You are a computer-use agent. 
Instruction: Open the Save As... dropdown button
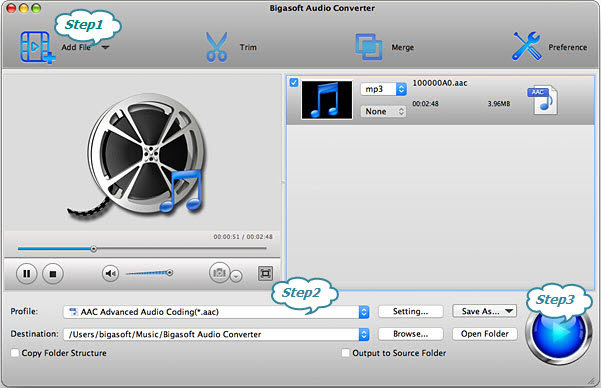click(x=484, y=311)
